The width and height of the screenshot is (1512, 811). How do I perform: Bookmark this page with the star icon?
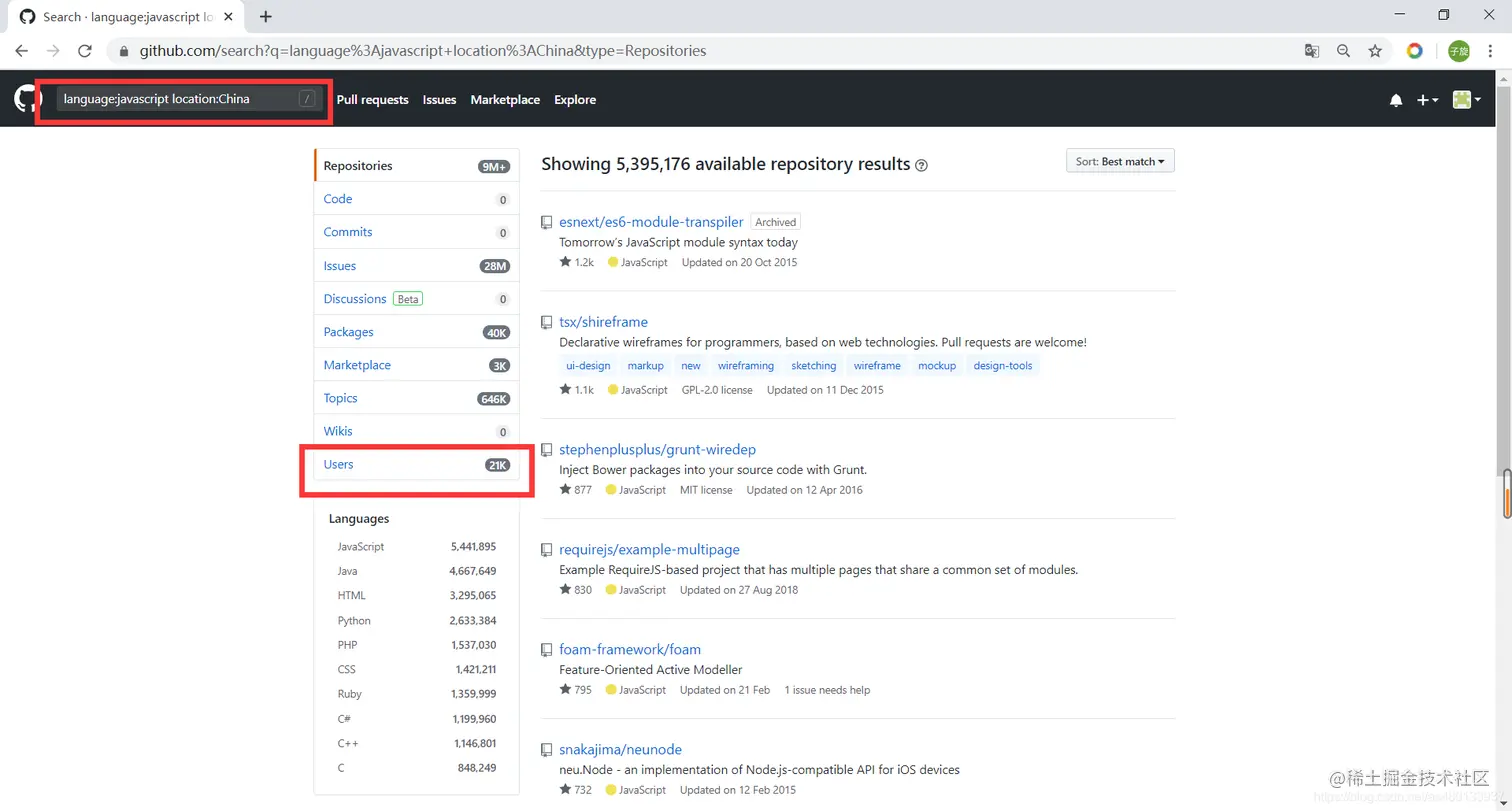point(1375,50)
